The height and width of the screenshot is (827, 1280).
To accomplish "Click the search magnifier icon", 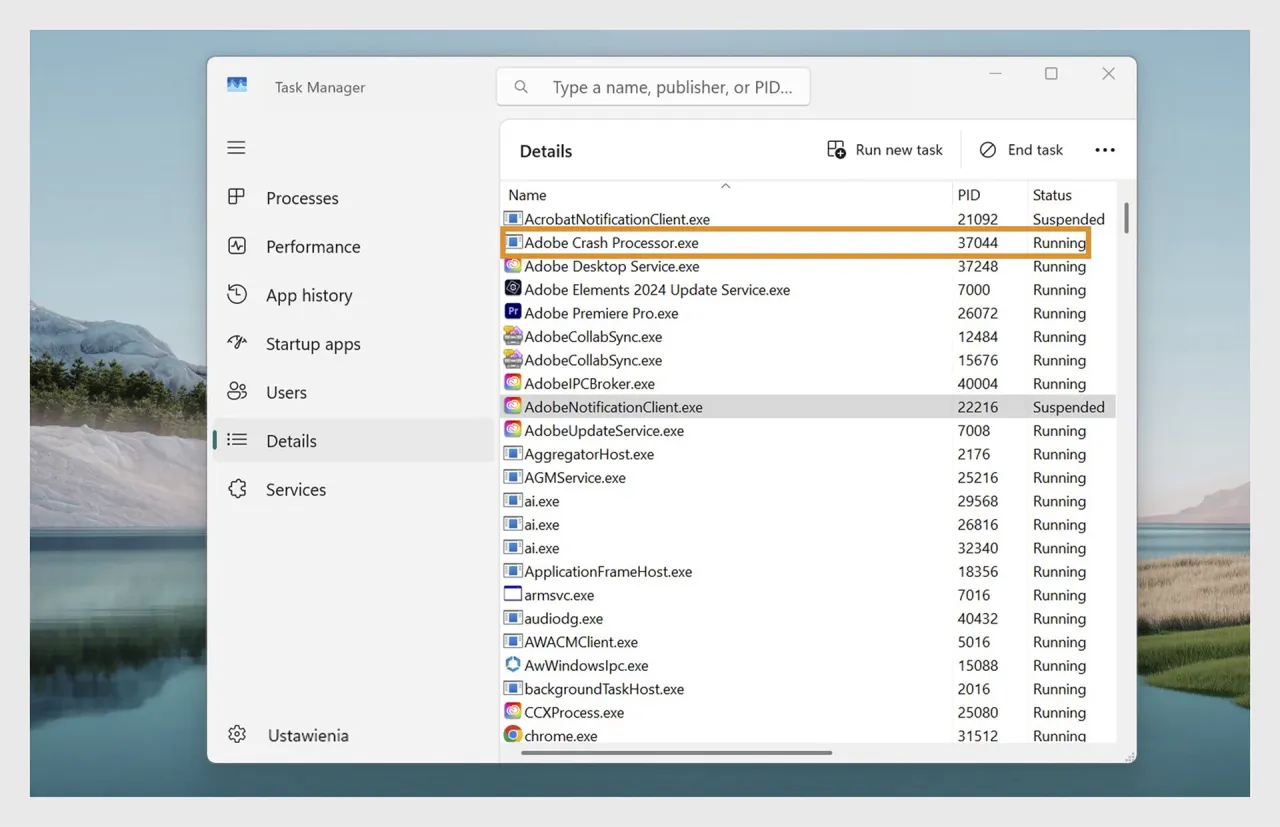I will coord(521,87).
